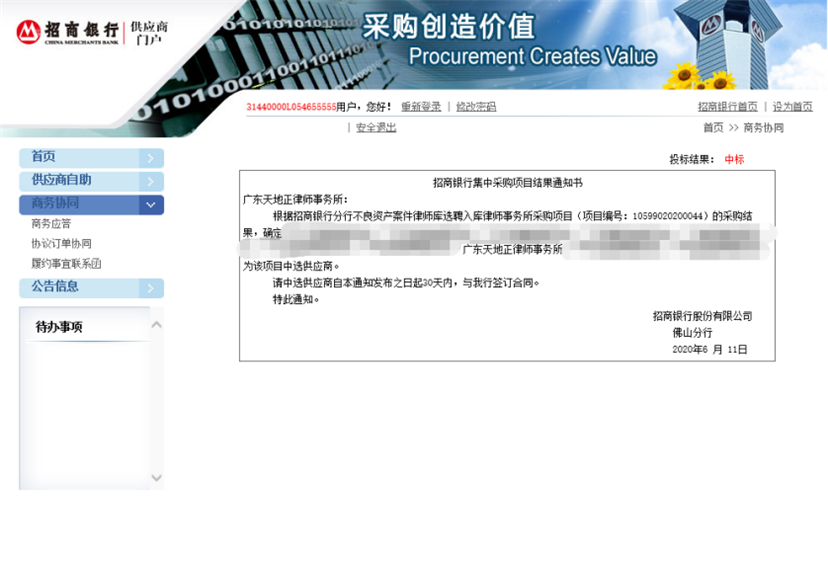This screenshot has width=828, height=565.
Task: Click the 采购创造价值 banner heading
Action: 449,26
